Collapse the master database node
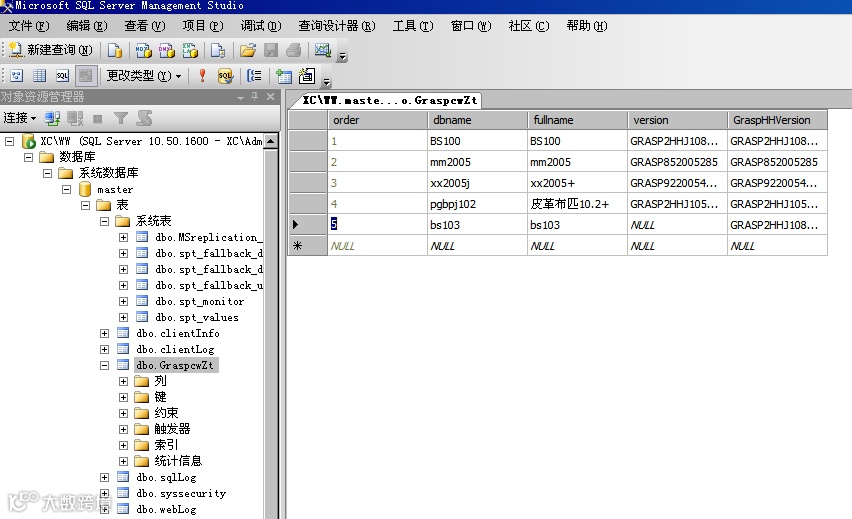The height and width of the screenshot is (519, 852). tap(66, 189)
